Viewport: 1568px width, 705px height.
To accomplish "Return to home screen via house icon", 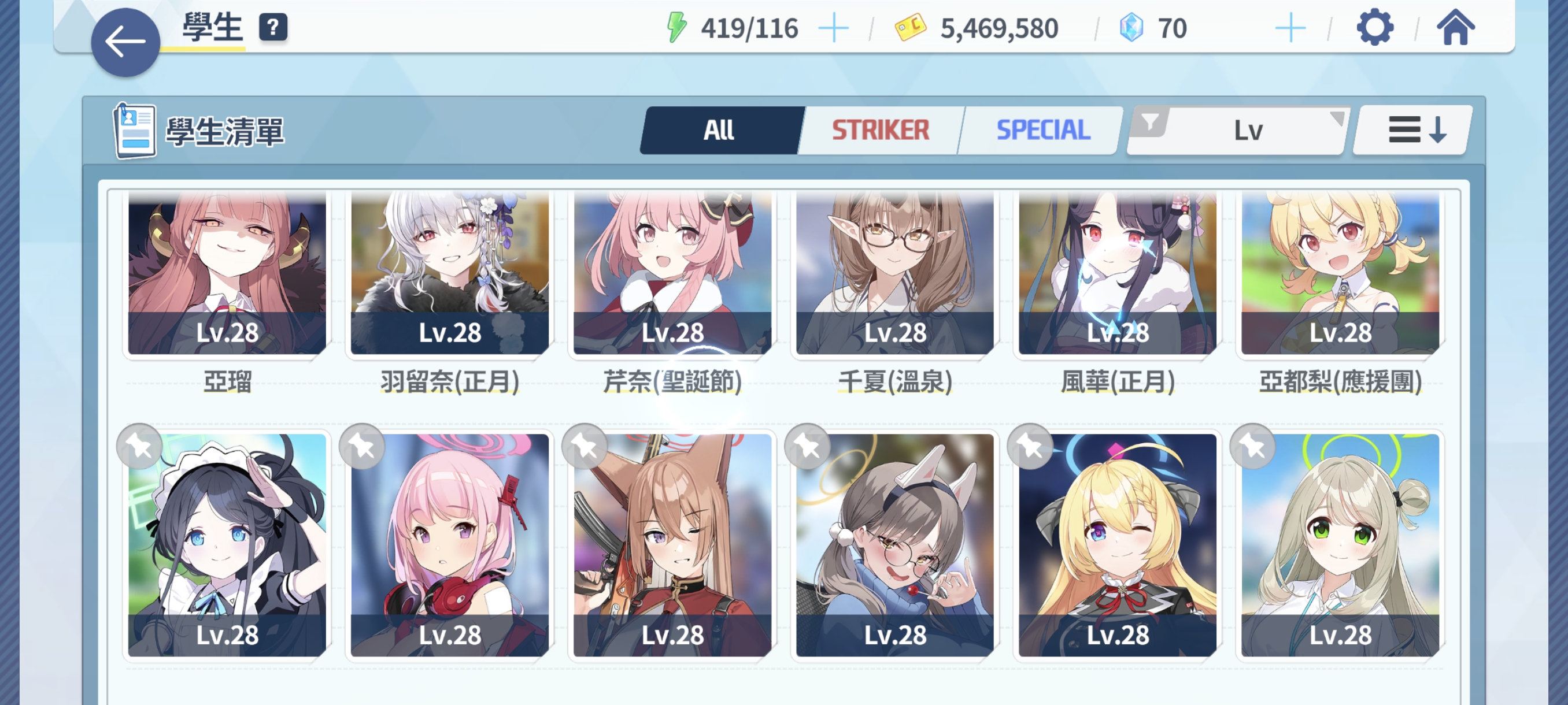I will [1455, 27].
